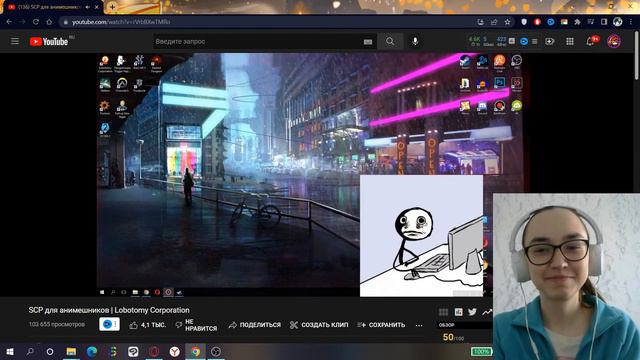This screenshot has width=640, height=360.
Task: Bookmark this page with the star
Action: coord(507,22)
